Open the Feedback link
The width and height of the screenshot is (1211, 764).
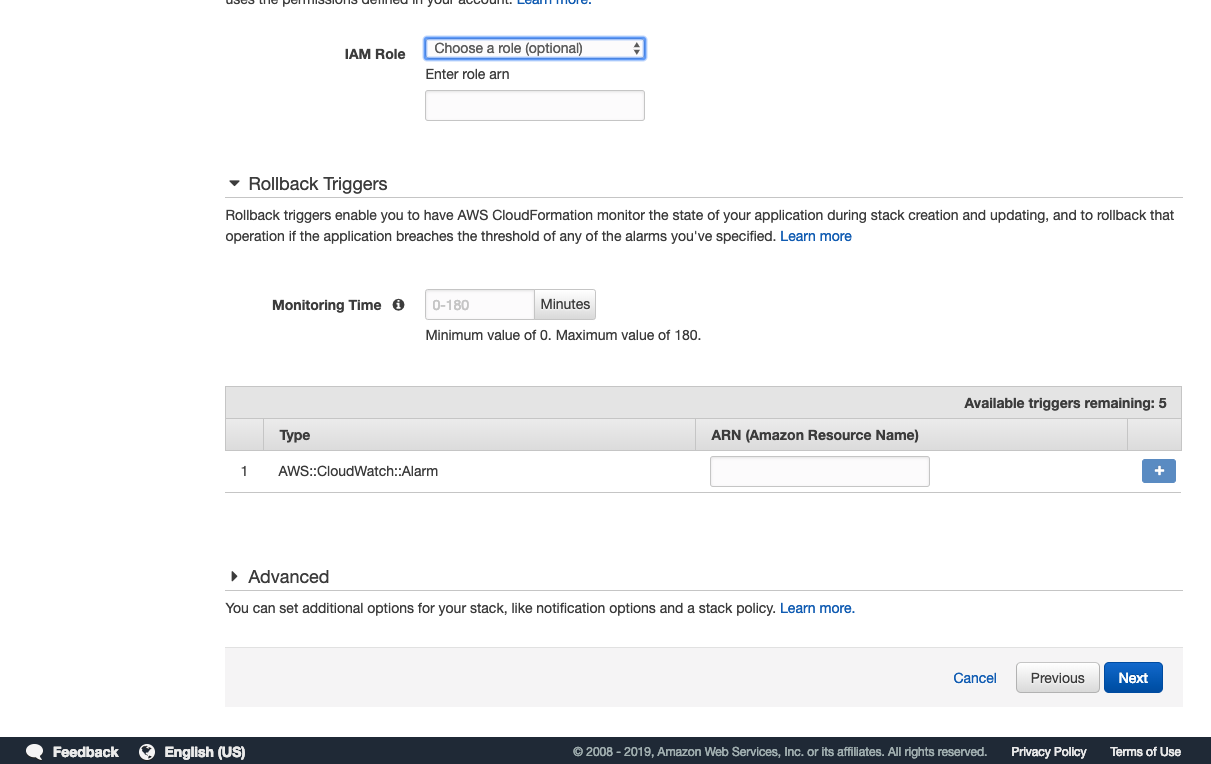pos(85,752)
